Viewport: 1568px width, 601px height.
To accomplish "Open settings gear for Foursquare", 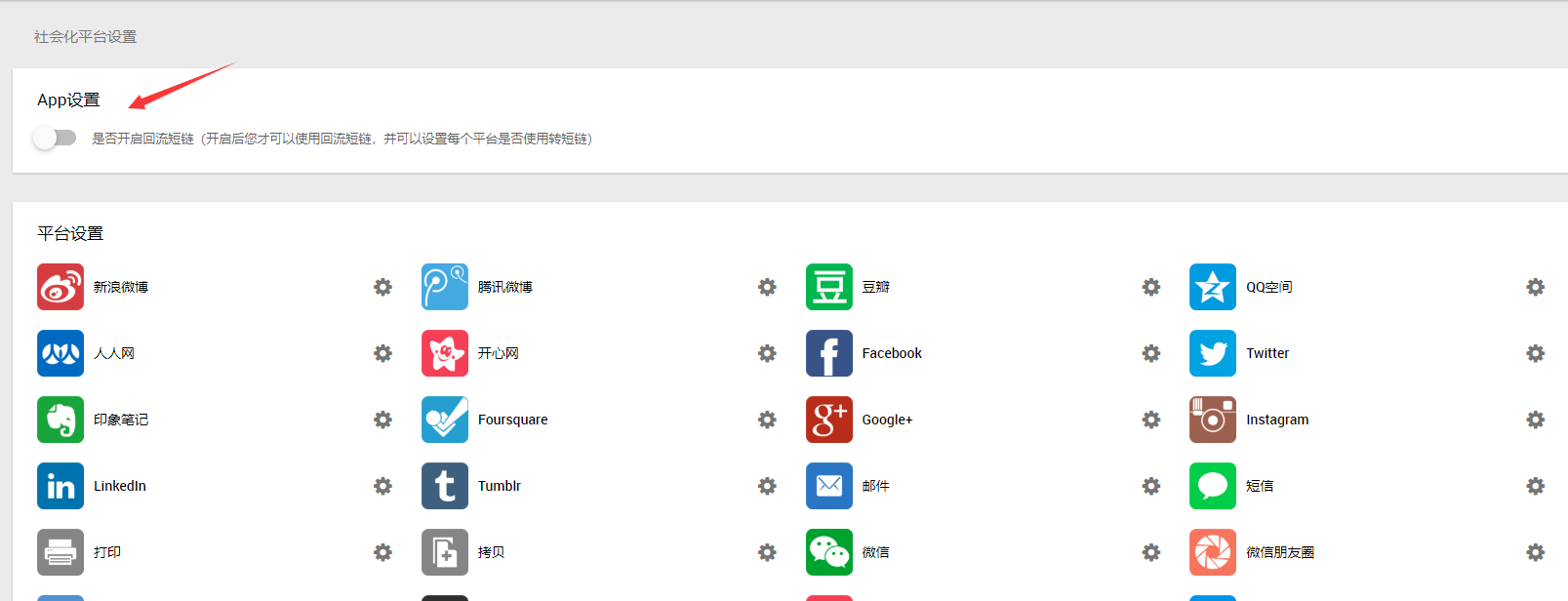I will [767, 420].
